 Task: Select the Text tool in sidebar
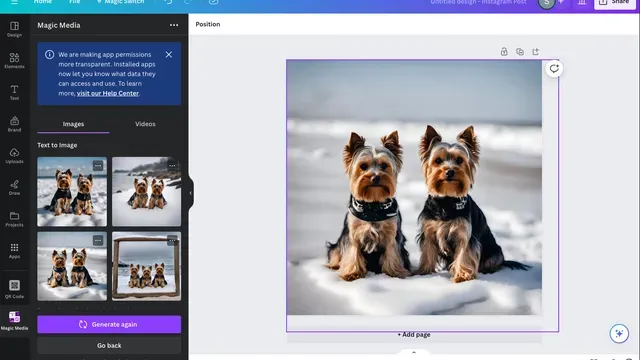tap(14, 93)
